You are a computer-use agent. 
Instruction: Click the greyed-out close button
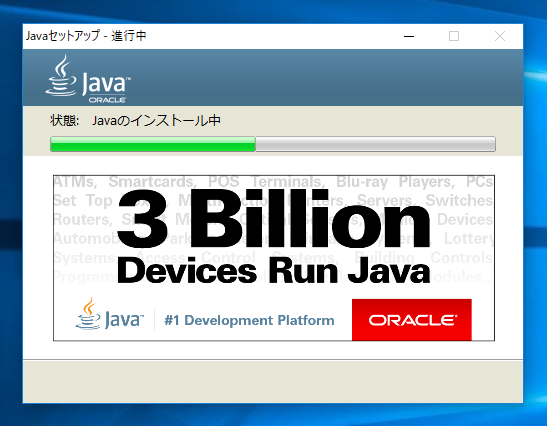pyautogui.click(x=500, y=36)
